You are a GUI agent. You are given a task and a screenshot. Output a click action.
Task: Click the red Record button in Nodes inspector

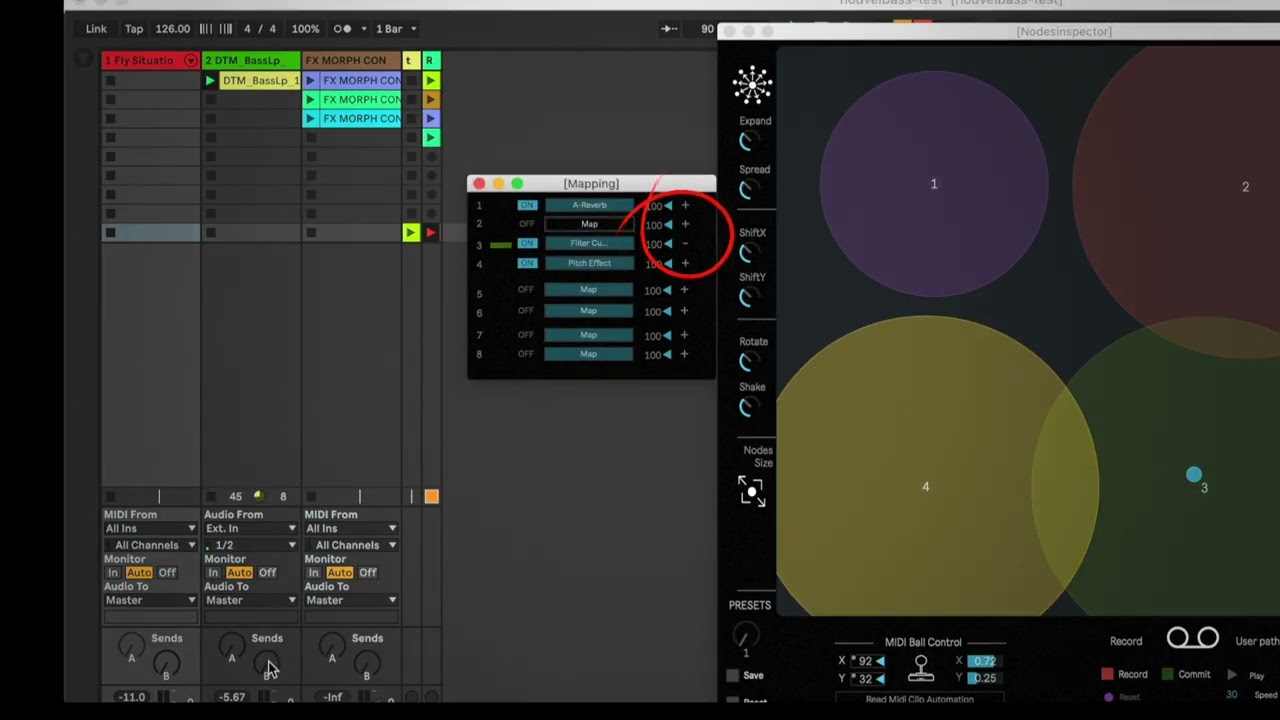click(x=1125, y=674)
